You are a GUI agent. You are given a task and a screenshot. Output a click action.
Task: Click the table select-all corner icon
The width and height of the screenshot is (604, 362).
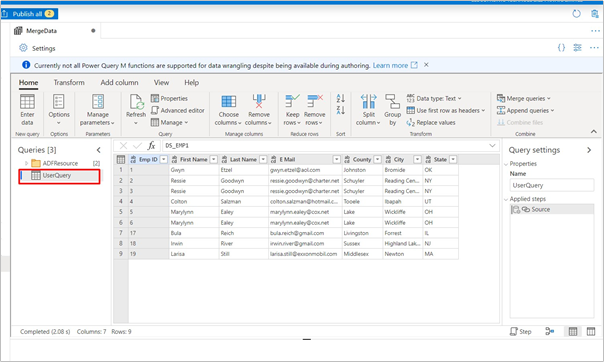(121, 159)
